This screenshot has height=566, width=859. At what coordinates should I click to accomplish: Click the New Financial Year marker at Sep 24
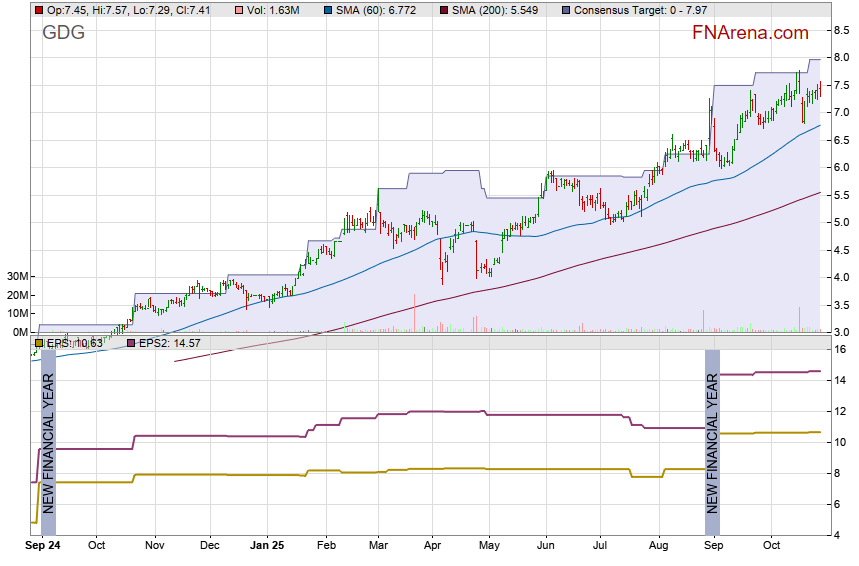click(x=47, y=440)
